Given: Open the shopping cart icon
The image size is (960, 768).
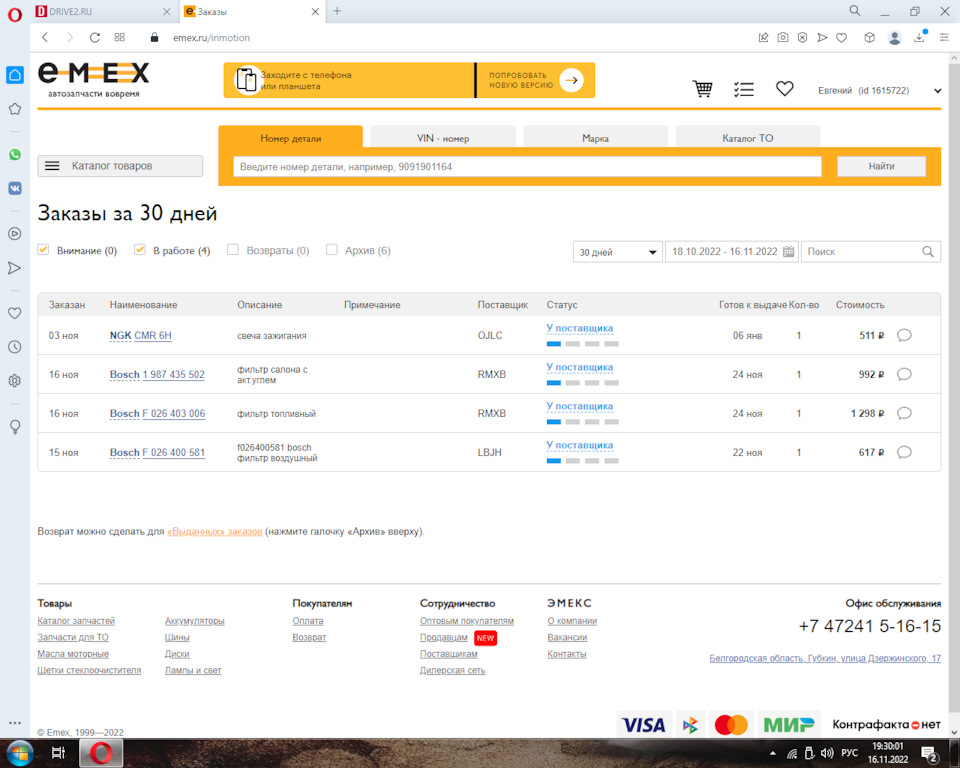Looking at the screenshot, I should pyautogui.click(x=702, y=89).
